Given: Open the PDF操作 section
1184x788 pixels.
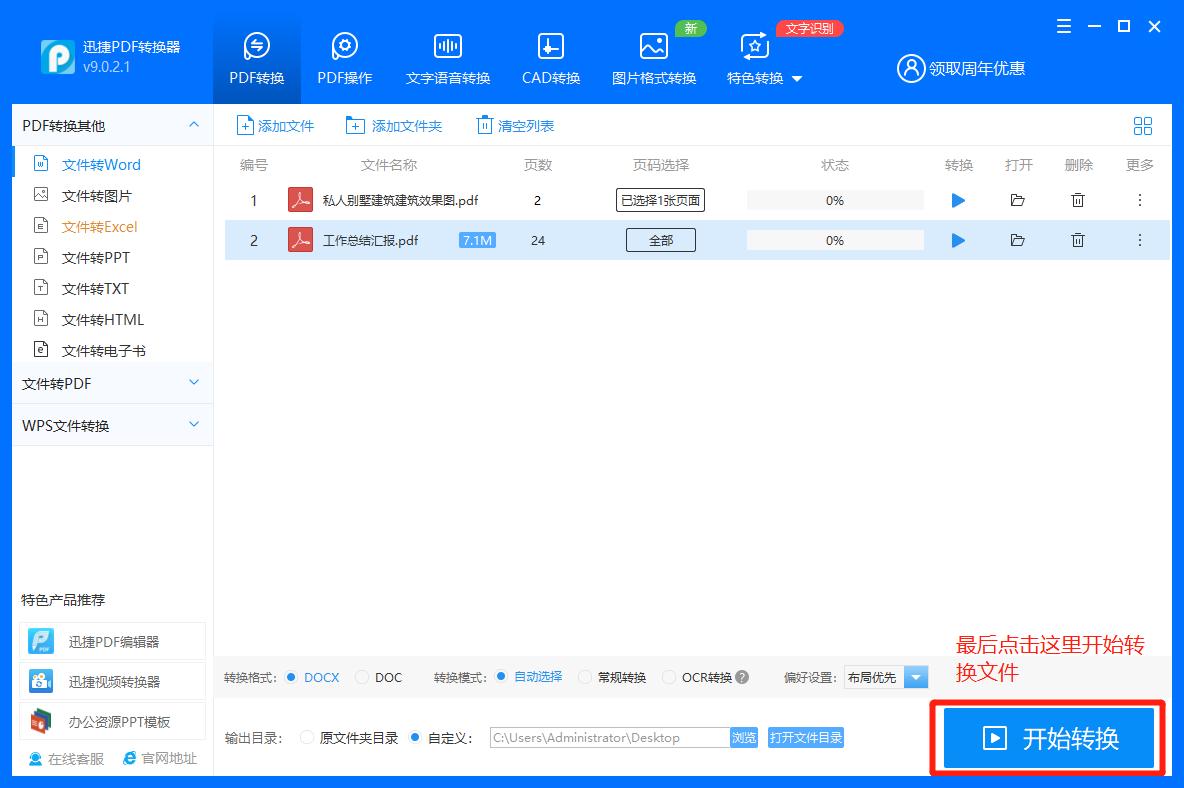Looking at the screenshot, I should point(344,55).
